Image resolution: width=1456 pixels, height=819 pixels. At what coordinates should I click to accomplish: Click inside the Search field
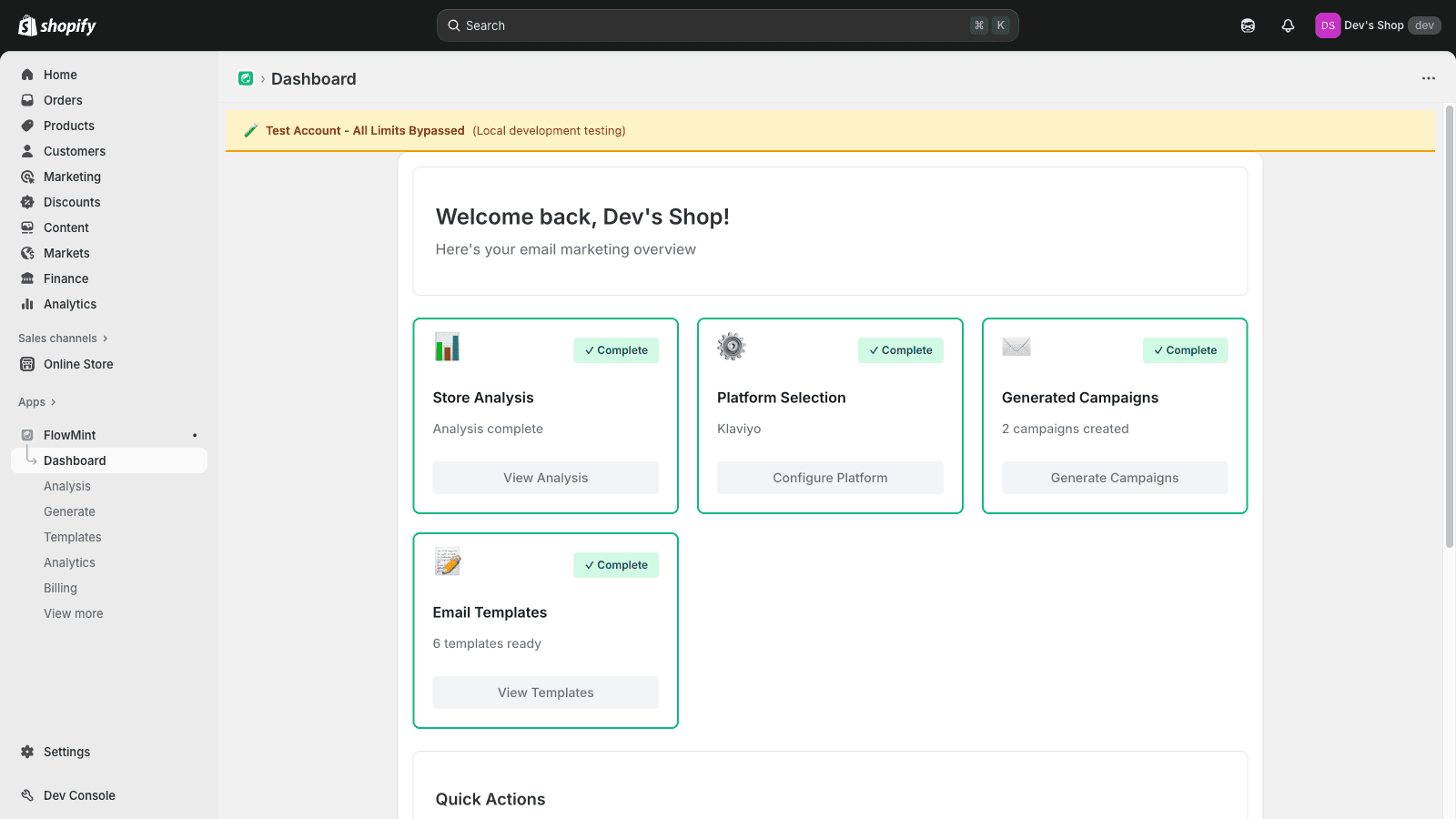tap(726, 25)
